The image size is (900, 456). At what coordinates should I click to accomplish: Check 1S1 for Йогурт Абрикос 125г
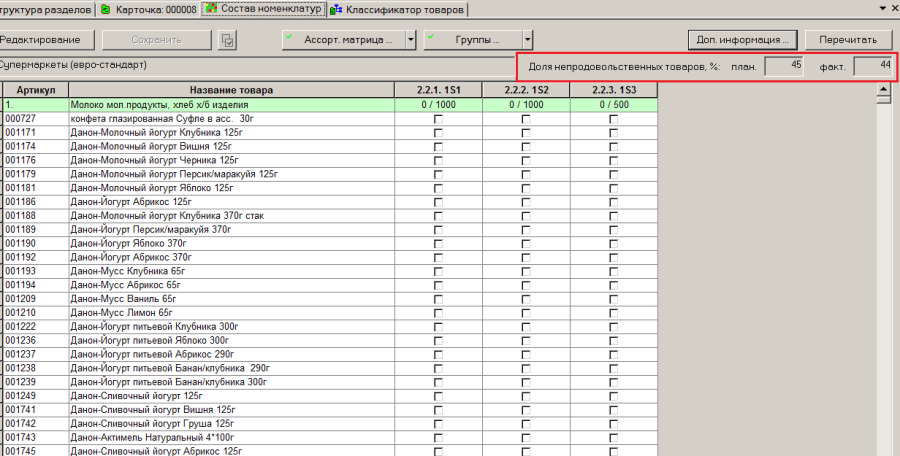click(x=439, y=202)
